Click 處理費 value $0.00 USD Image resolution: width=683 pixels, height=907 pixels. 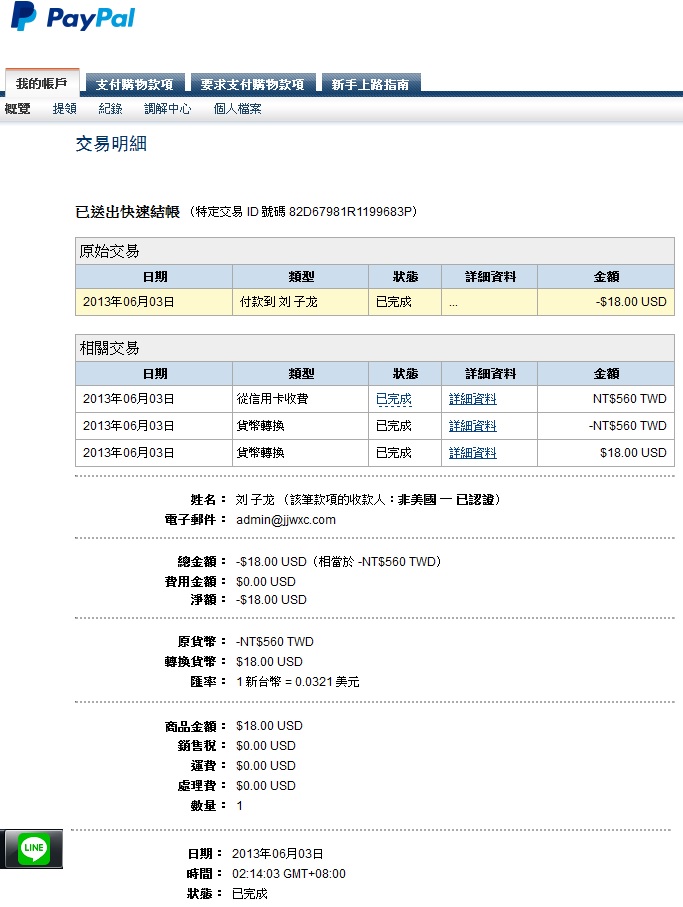(x=265, y=786)
